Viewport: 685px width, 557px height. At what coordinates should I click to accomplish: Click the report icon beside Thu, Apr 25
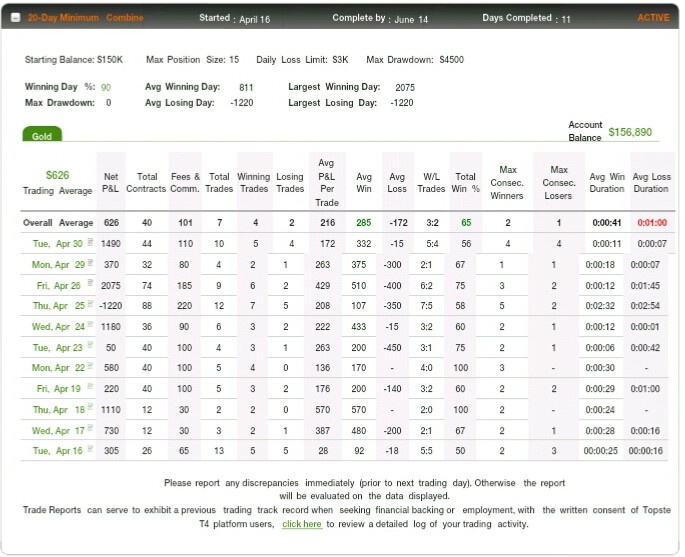(x=90, y=304)
